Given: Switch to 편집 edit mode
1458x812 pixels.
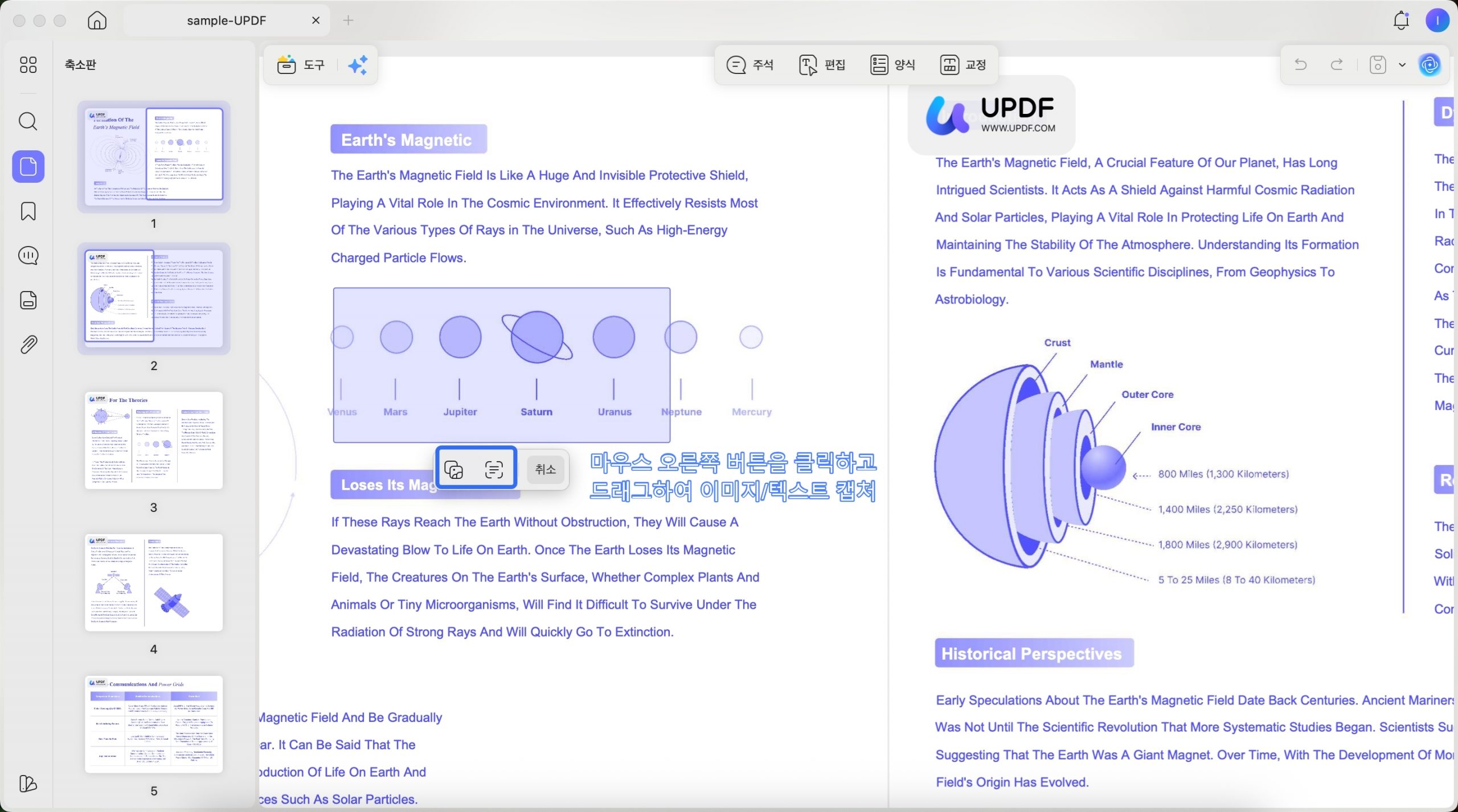Looking at the screenshot, I should coord(822,65).
